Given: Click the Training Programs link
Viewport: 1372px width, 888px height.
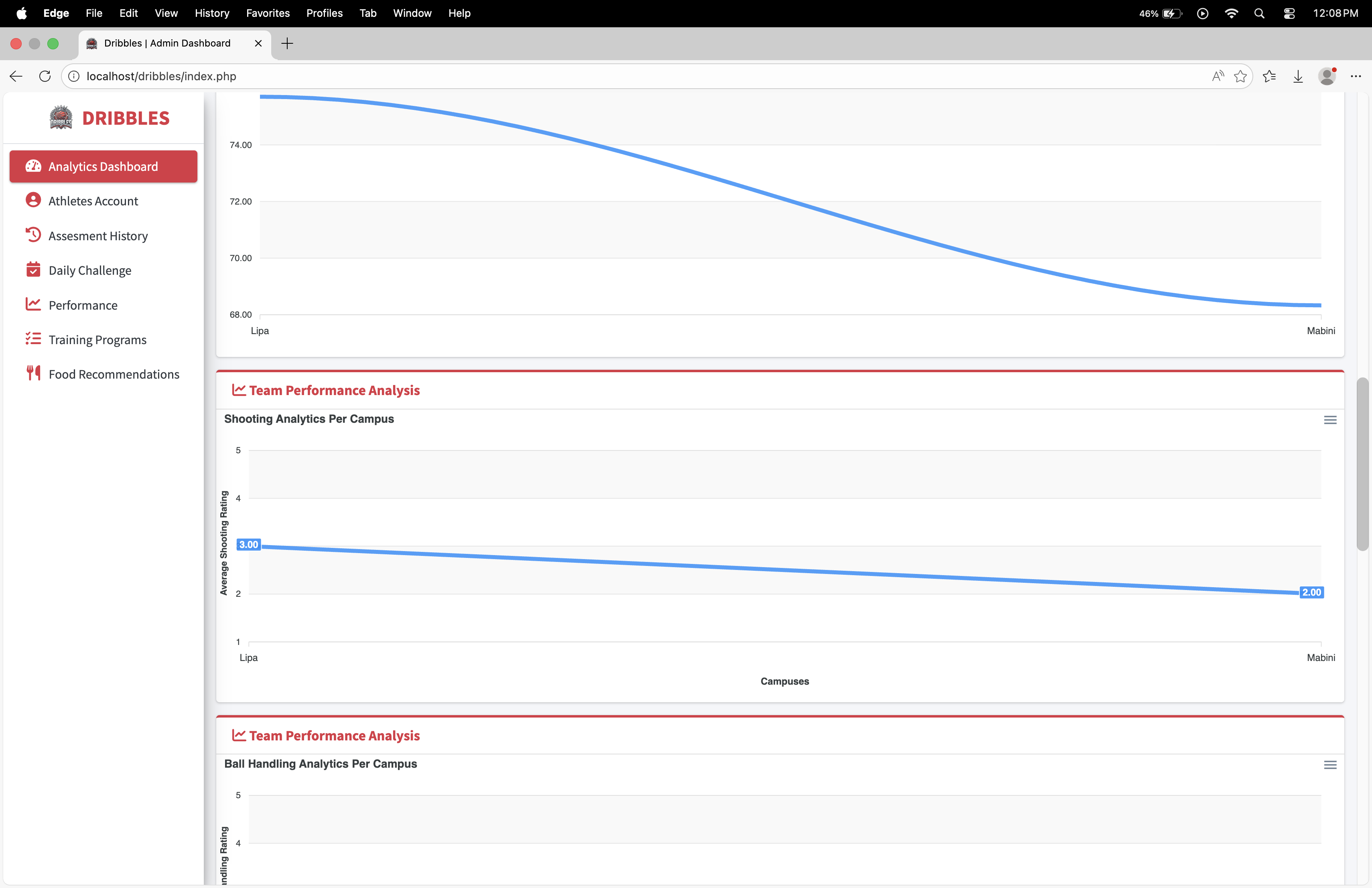Looking at the screenshot, I should coord(97,340).
